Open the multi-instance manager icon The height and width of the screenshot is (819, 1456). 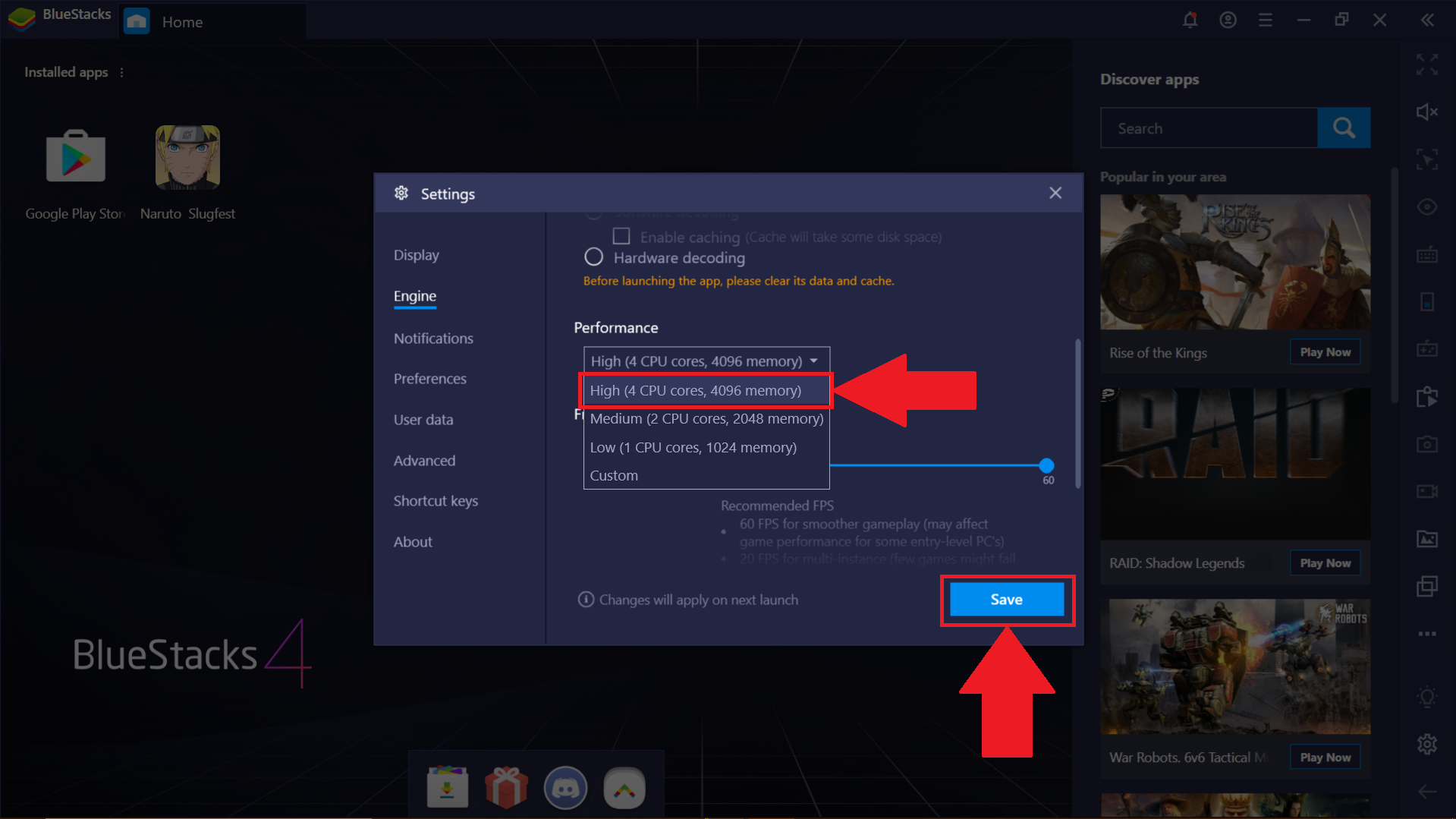pyautogui.click(x=1427, y=586)
